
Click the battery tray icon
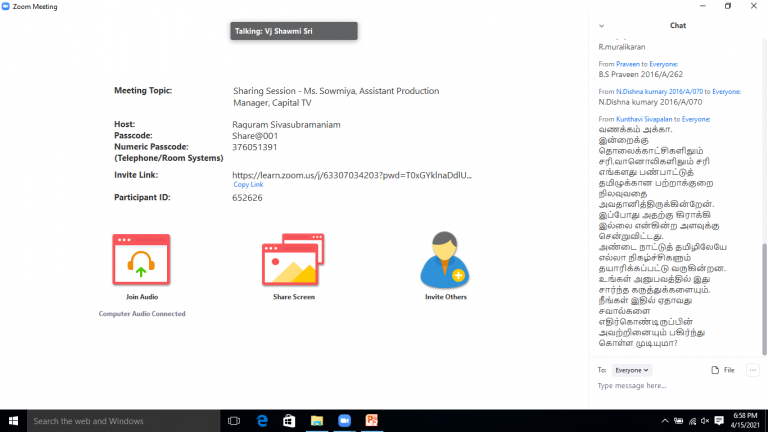[x=678, y=421]
